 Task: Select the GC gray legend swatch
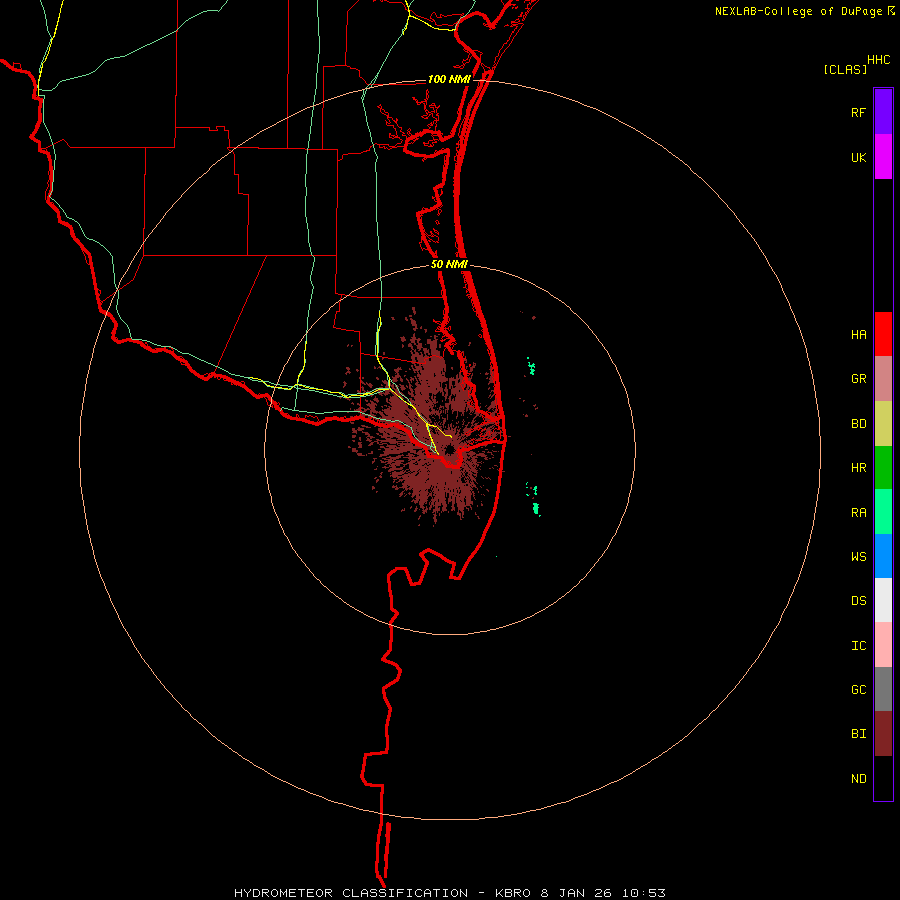[883, 689]
